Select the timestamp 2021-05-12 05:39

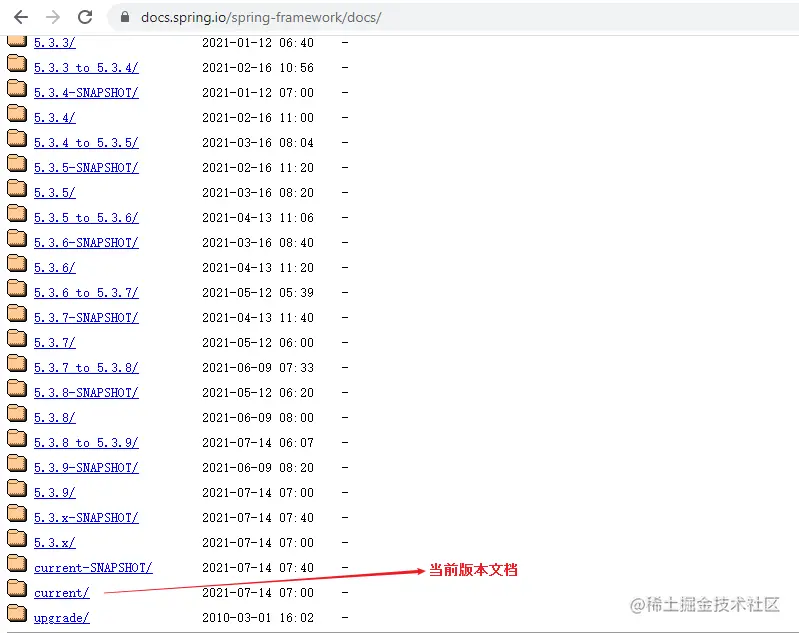(x=258, y=293)
